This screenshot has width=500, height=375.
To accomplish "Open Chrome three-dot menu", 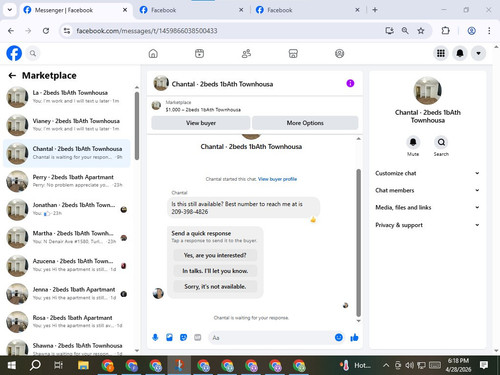I will click(489, 31).
